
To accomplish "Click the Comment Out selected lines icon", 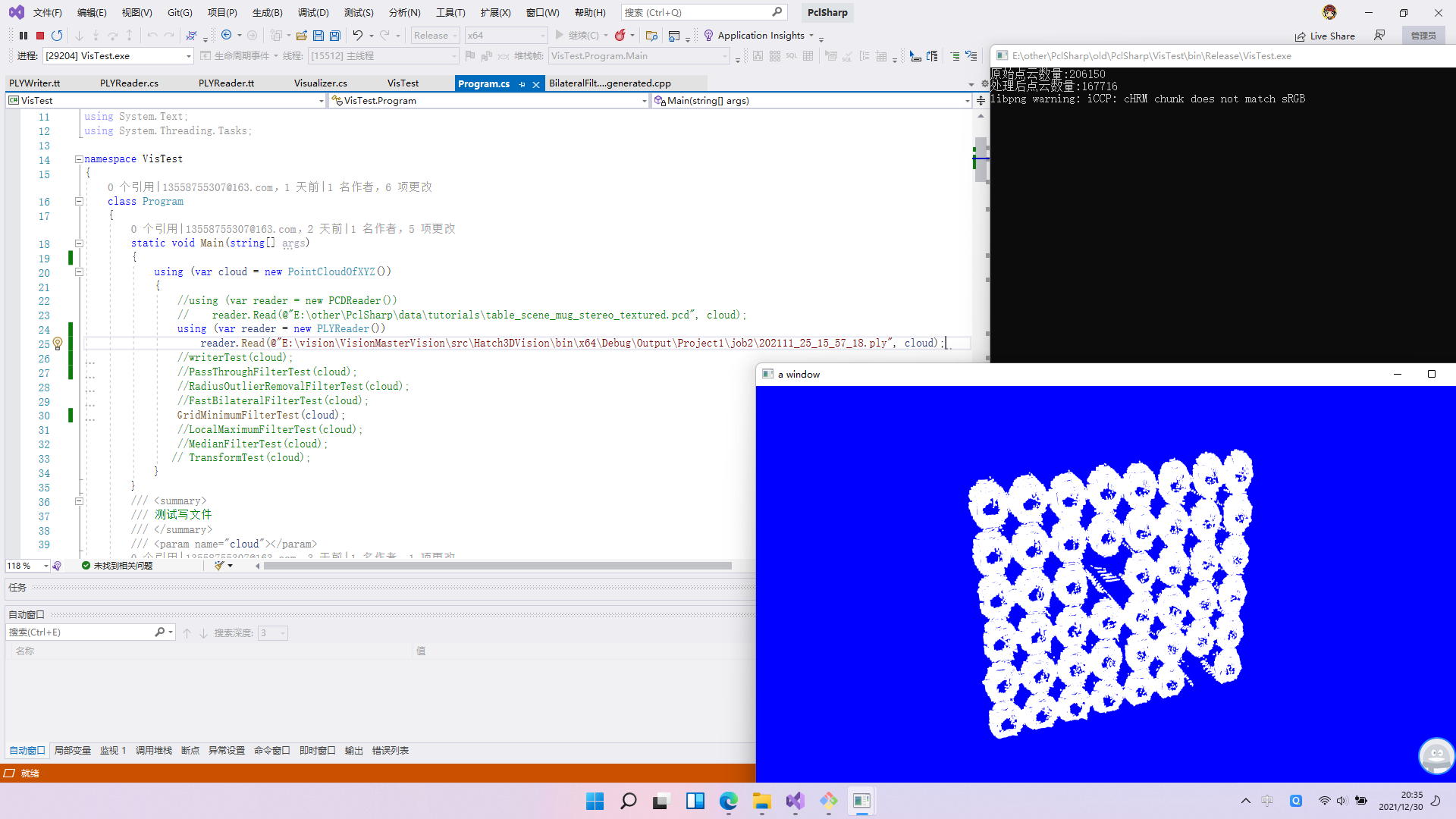I will click(x=953, y=55).
